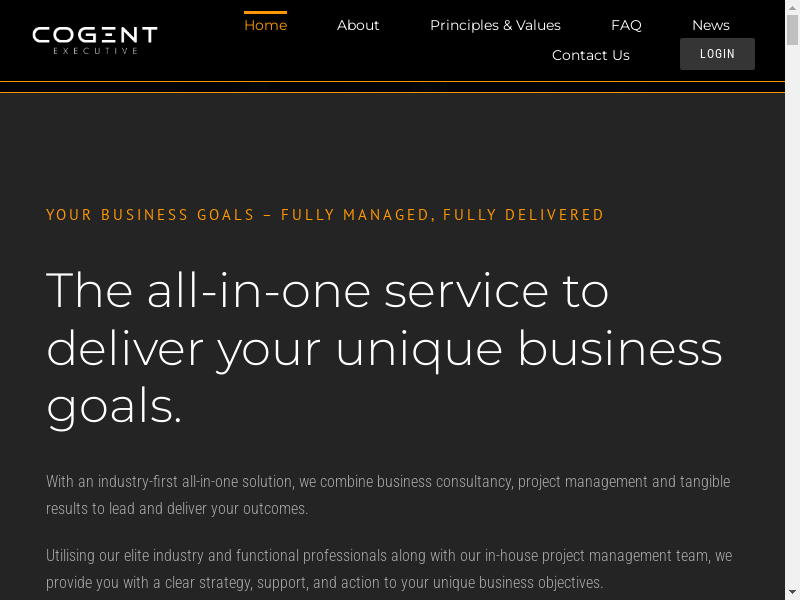Screen dimensions: 800x600
Task: View the News section
Action: coord(710,26)
